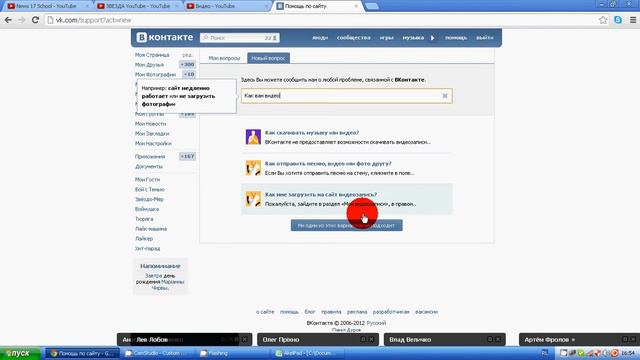Click the Skype extension icon
The height and width of the screenshot is (360, 640).
tap(618, 20)
